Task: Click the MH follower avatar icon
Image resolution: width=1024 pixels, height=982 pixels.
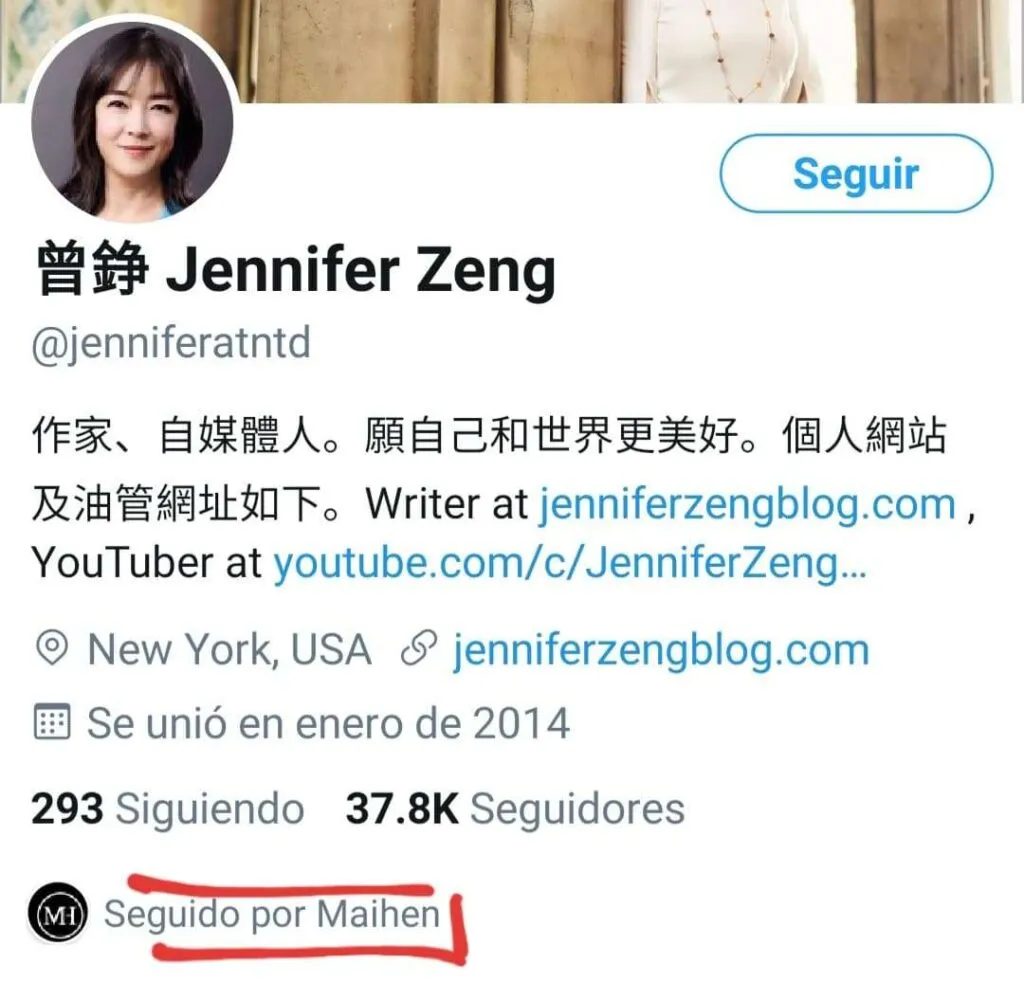Action: click(57, 913)
